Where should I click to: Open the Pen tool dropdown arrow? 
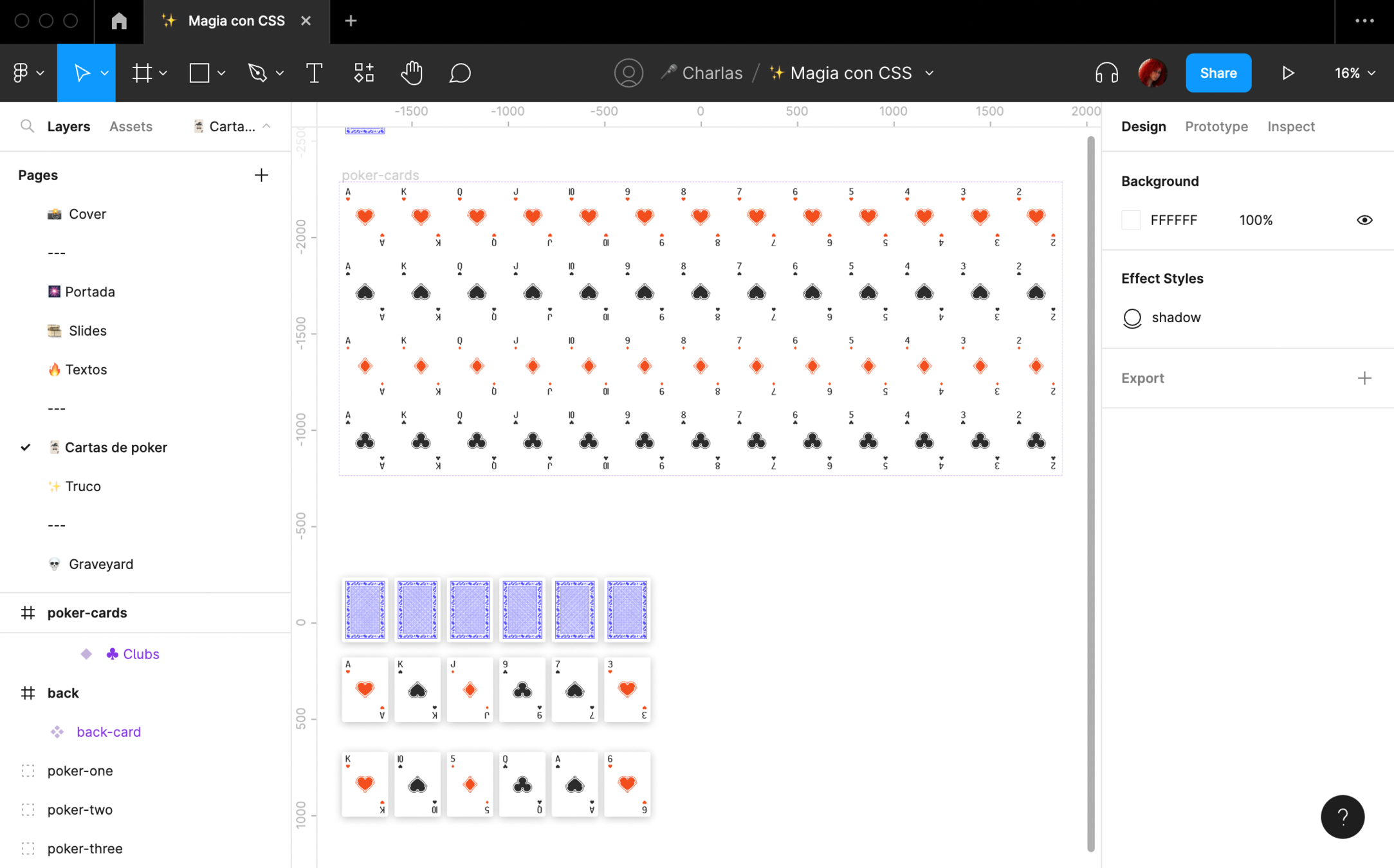(280, 73)
